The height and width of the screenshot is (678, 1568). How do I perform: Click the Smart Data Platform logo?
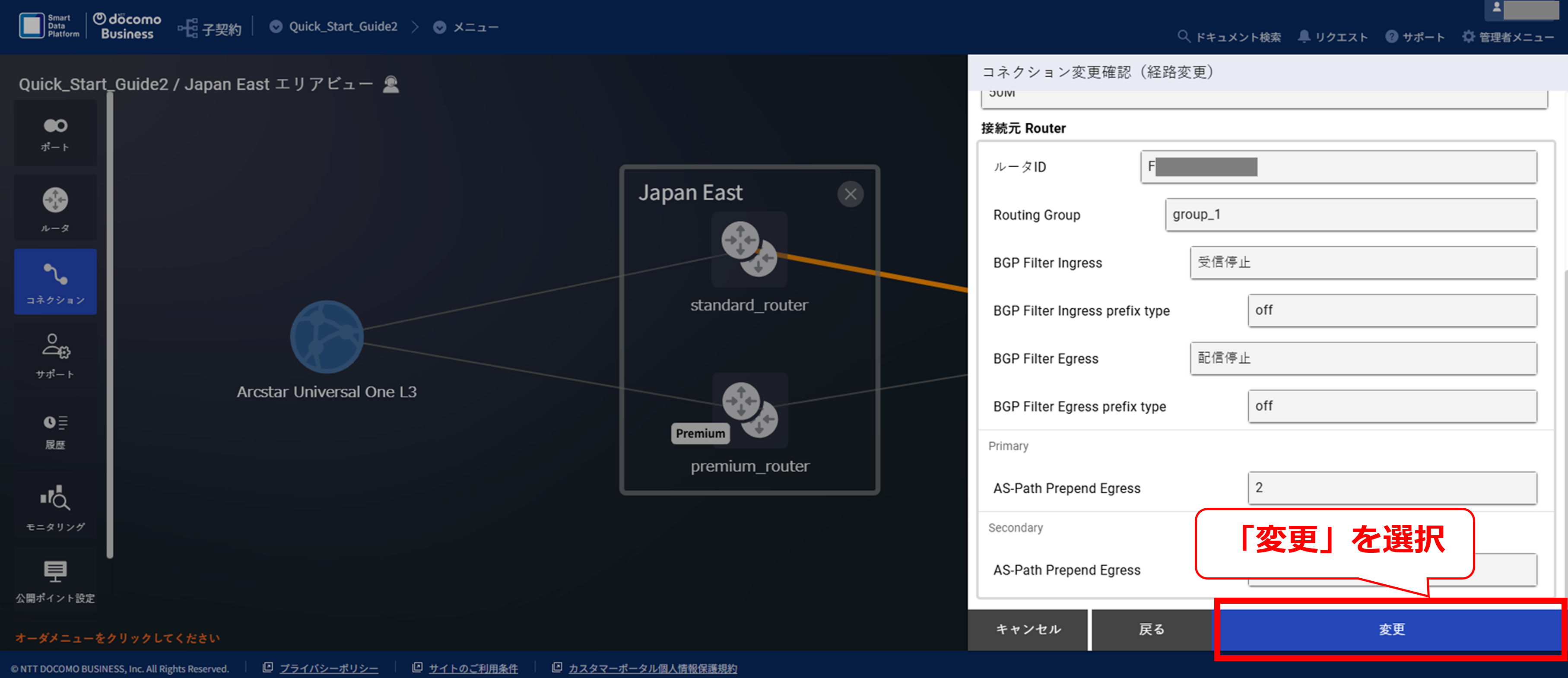[49, 26]
